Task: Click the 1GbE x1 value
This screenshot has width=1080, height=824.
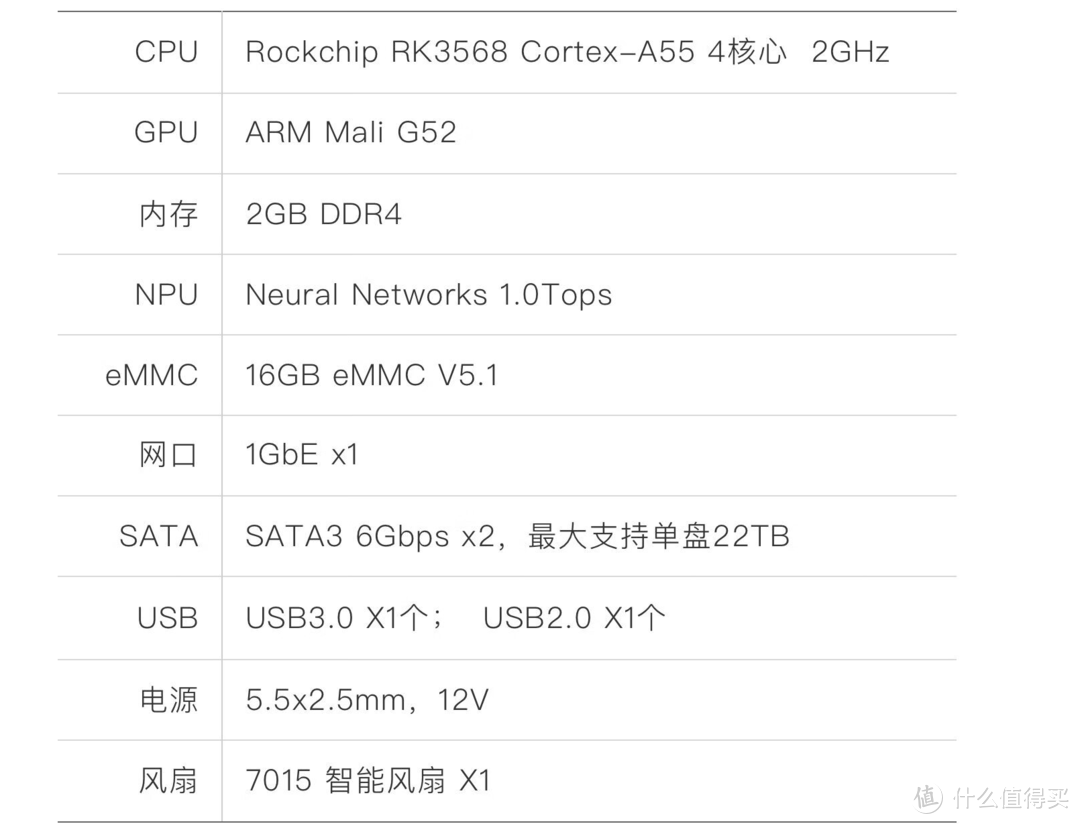Action: click(301, 456)
